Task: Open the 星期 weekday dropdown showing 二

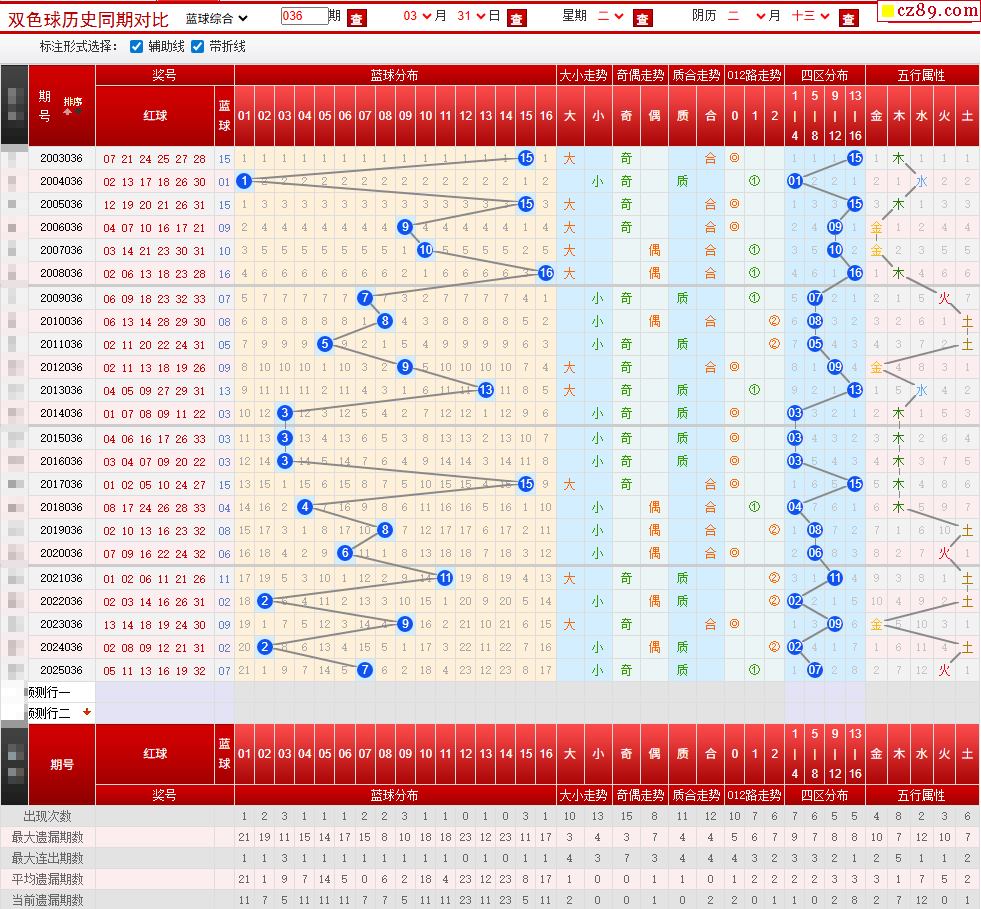Action: 611,16
